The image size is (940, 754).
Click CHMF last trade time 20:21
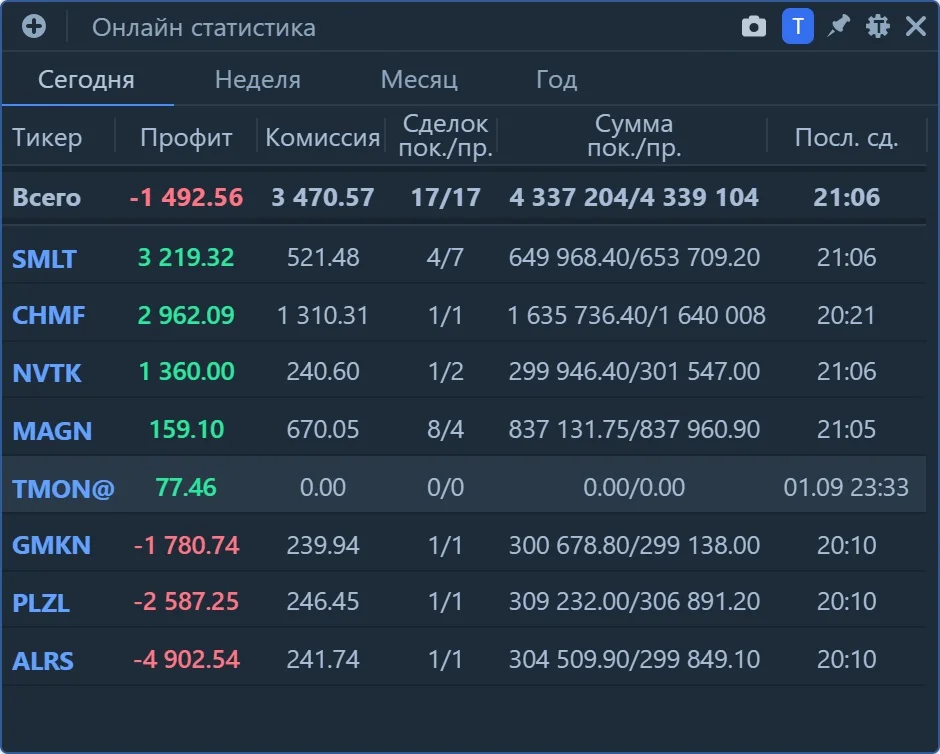click(846, 315)
